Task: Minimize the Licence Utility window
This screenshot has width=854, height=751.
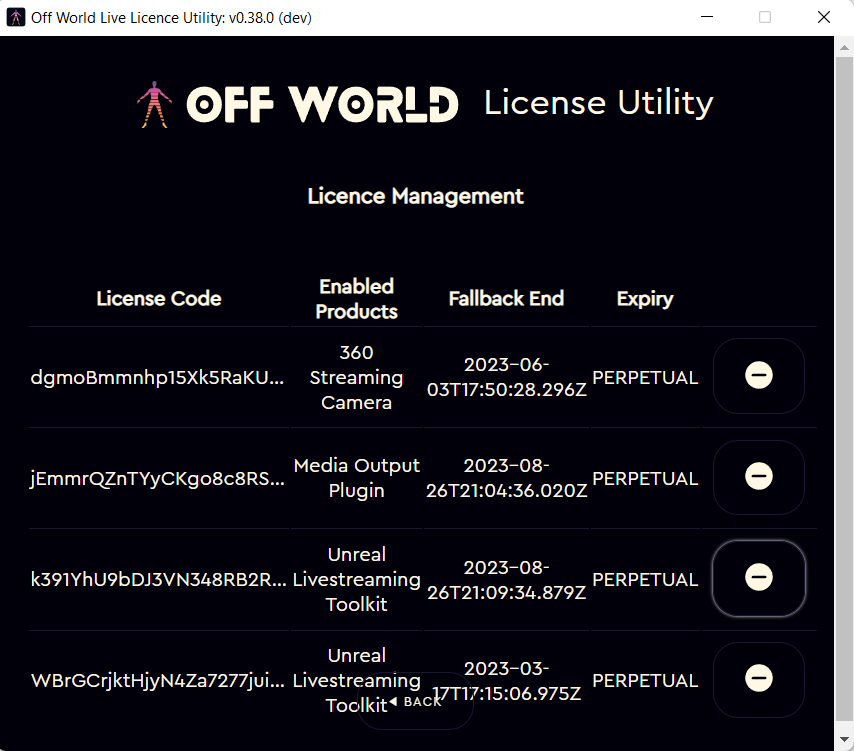Action: point(707,17)
